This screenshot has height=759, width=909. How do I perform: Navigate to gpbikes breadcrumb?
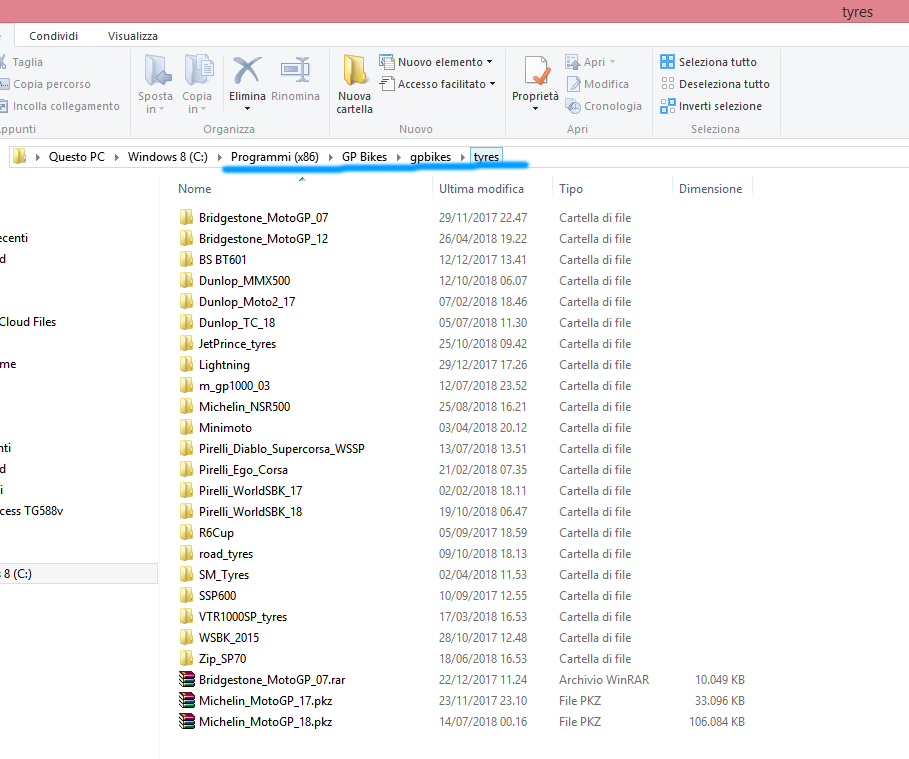(x=430, y=157)
